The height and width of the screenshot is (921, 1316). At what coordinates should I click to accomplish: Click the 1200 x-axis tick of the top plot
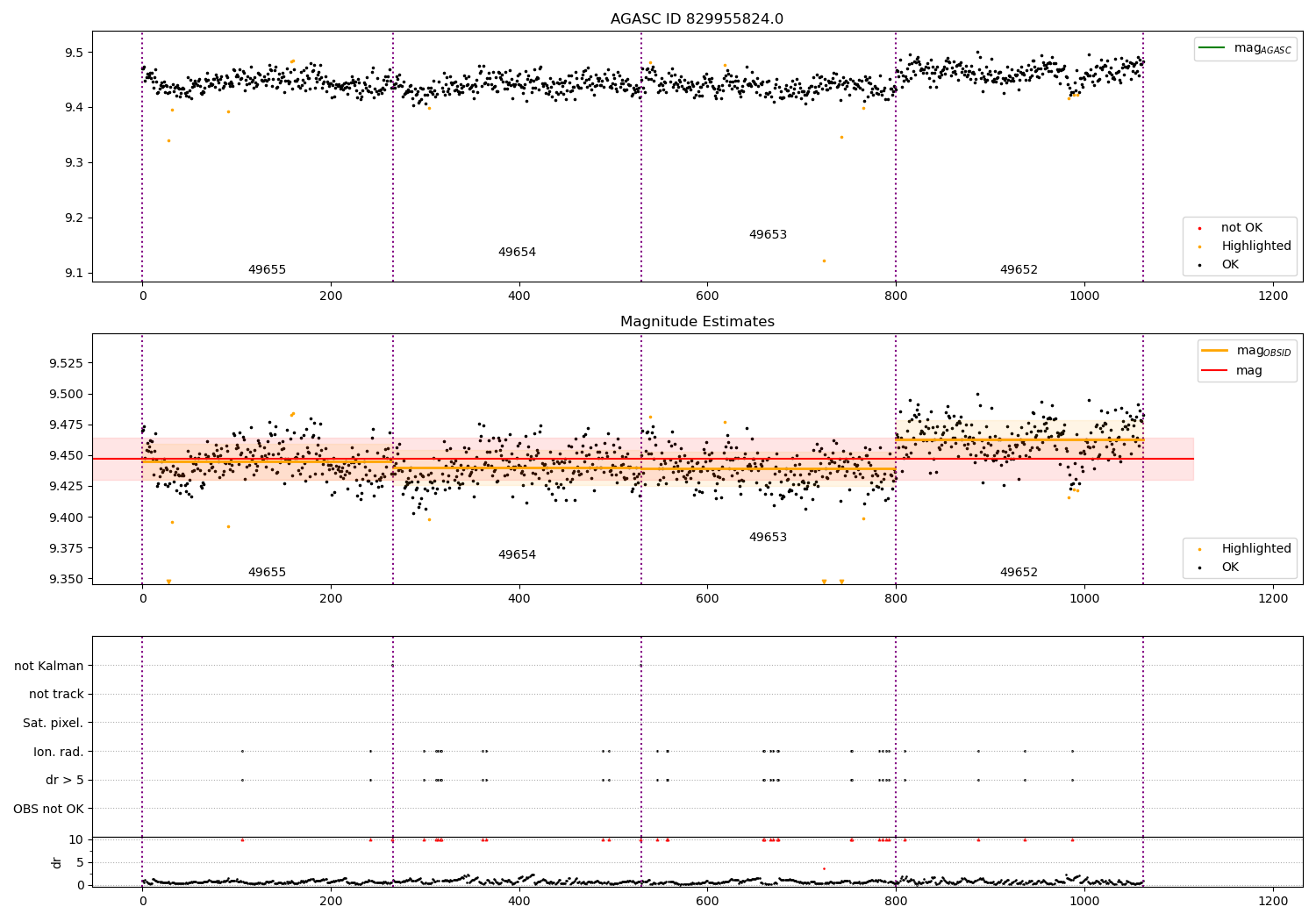click(x=1273, y=296)
